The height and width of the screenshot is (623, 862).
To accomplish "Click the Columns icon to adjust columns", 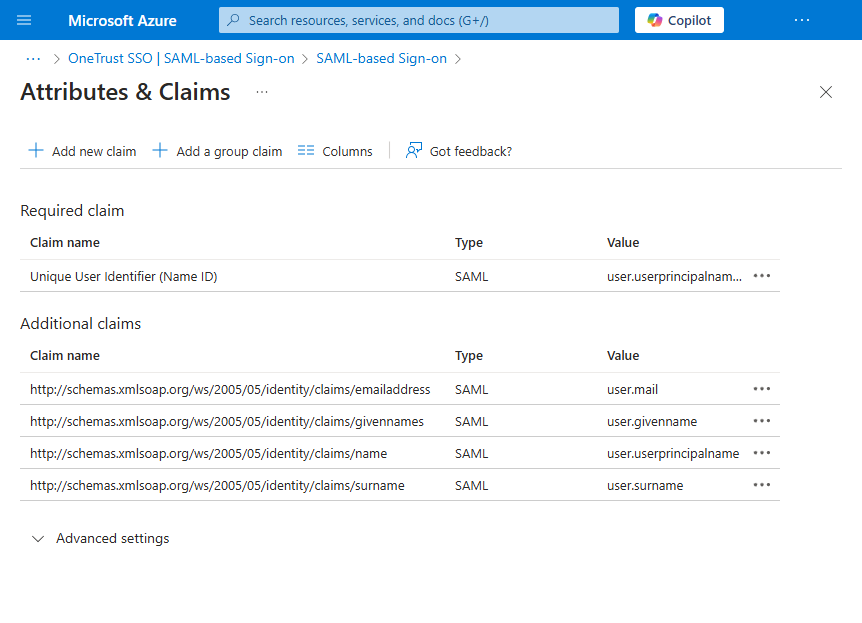I will tap(306, 150).
